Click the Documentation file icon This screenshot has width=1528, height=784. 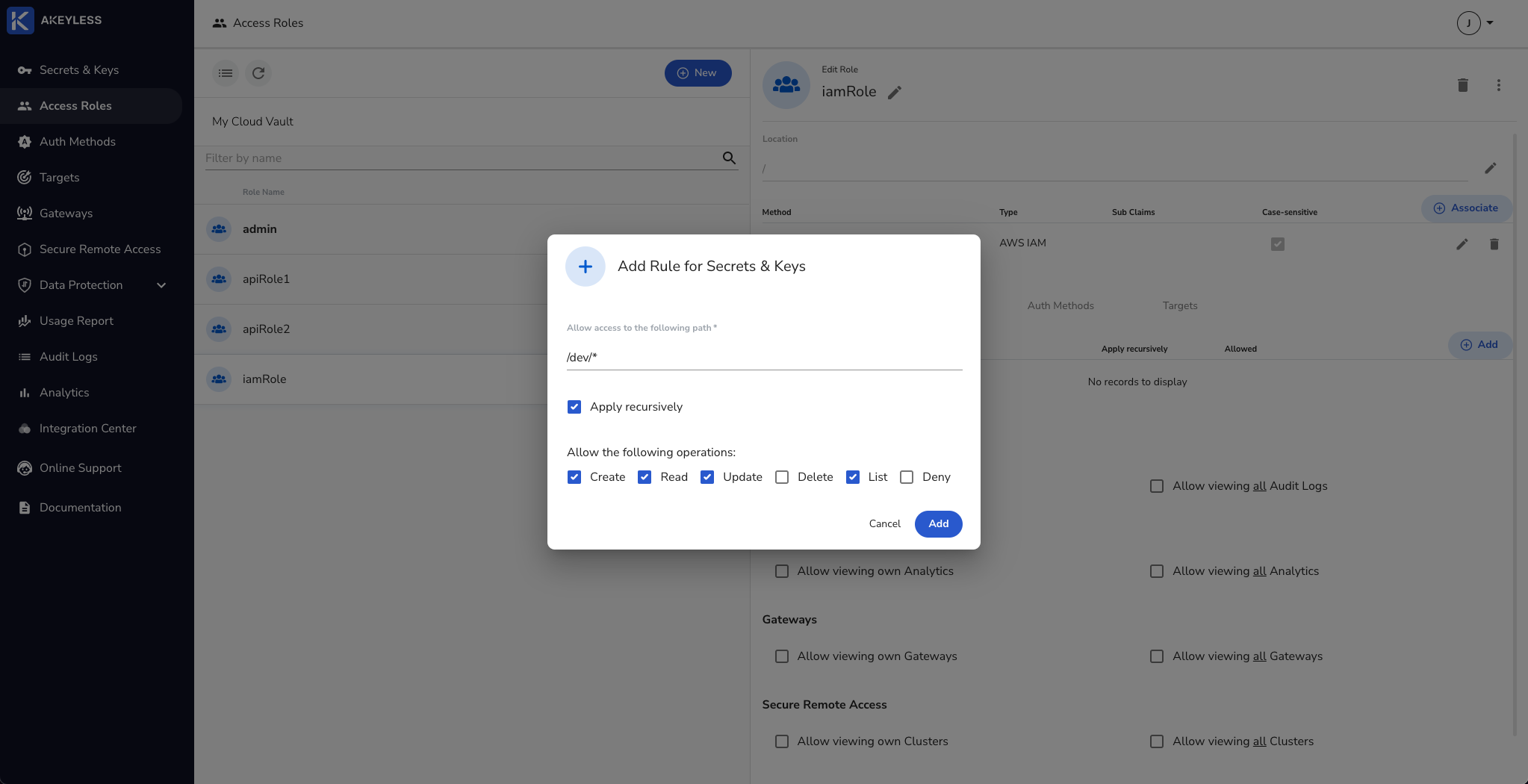coord(25,508)
